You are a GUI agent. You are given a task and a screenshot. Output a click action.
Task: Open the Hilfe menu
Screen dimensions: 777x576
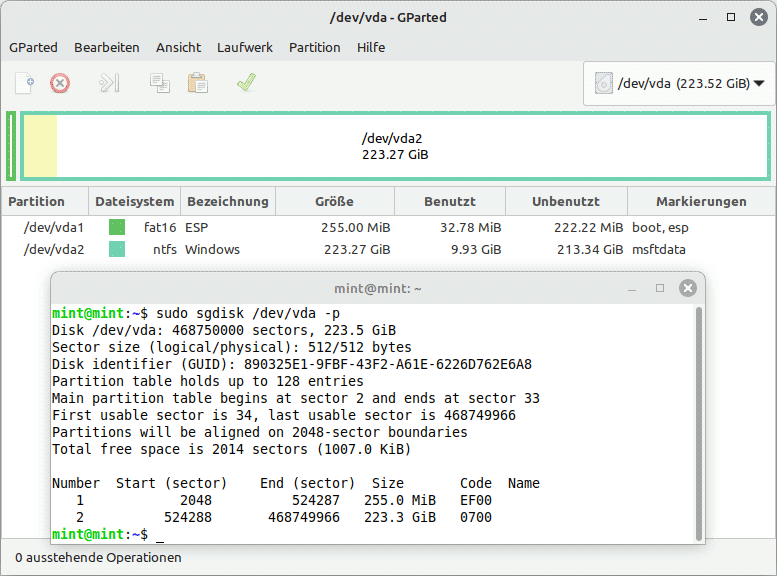[371, 48]
